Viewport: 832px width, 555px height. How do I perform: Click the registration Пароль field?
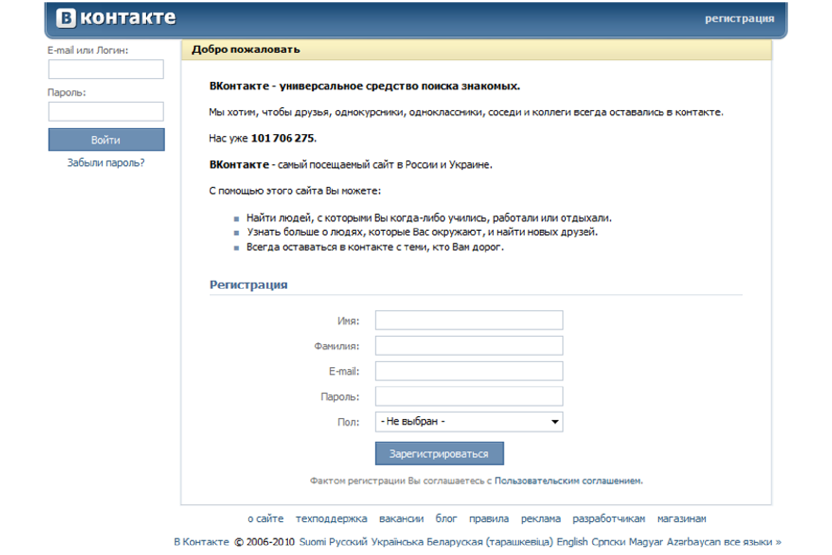(469, 396)
